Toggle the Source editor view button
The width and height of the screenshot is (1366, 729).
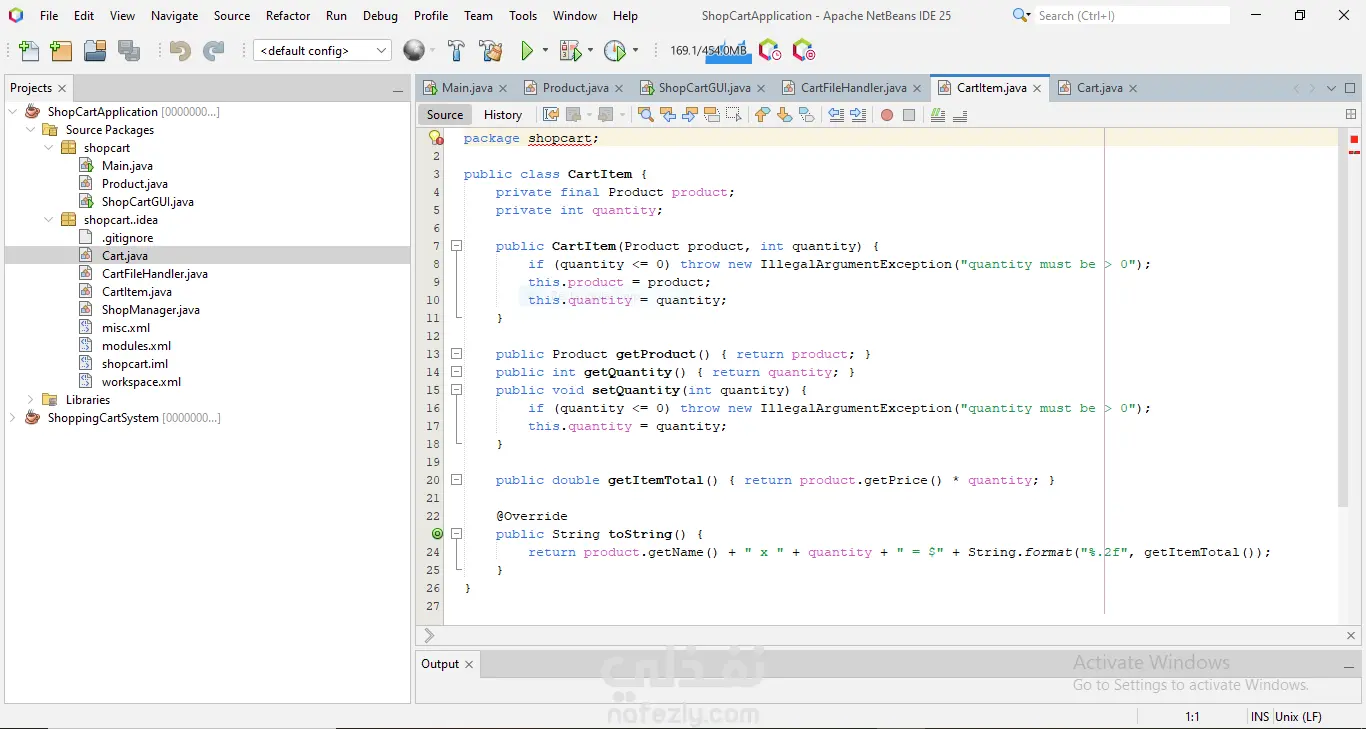pos(445,115)
